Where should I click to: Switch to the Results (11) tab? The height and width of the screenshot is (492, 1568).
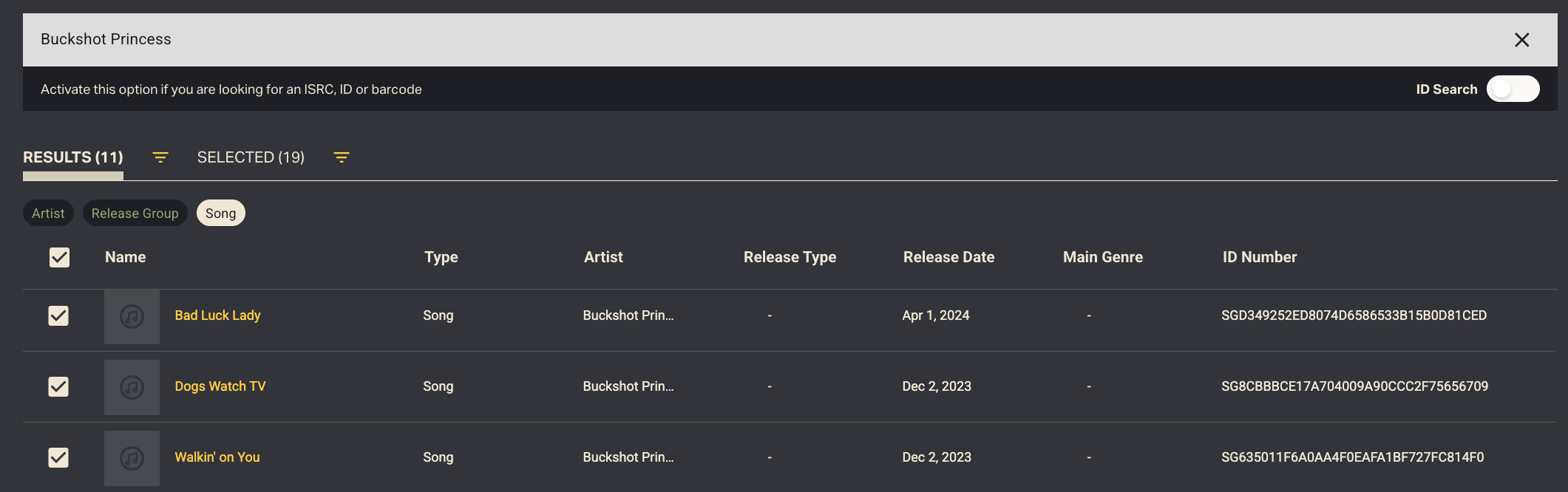tap(72, 157)
